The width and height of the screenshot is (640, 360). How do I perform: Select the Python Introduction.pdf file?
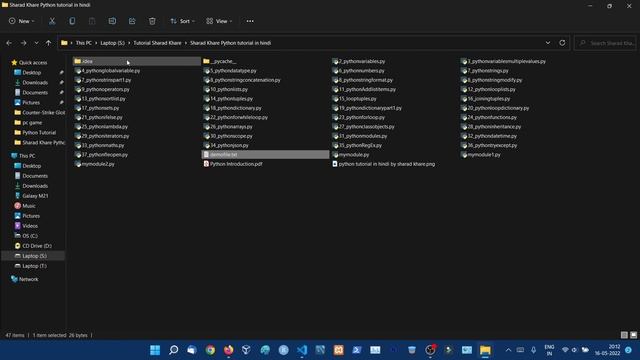tap(236, 164)
